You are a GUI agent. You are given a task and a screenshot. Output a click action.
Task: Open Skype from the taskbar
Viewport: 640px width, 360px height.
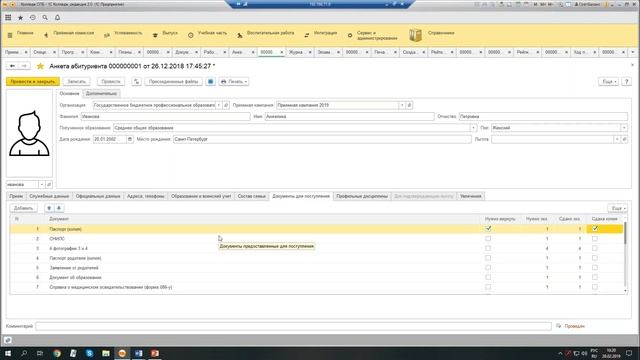point(89,353)
